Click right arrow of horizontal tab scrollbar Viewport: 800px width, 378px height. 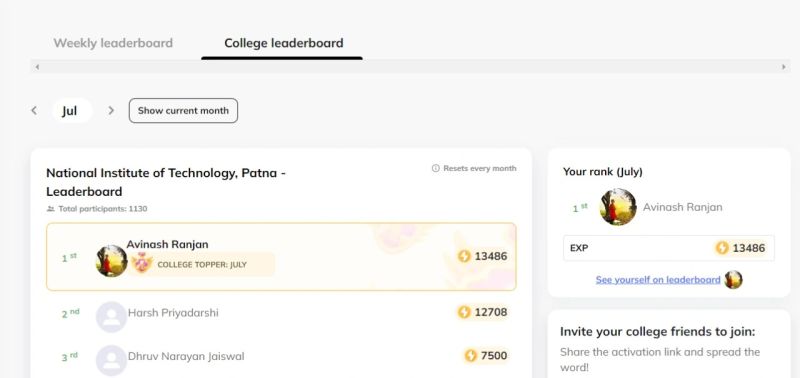[784, 66]
